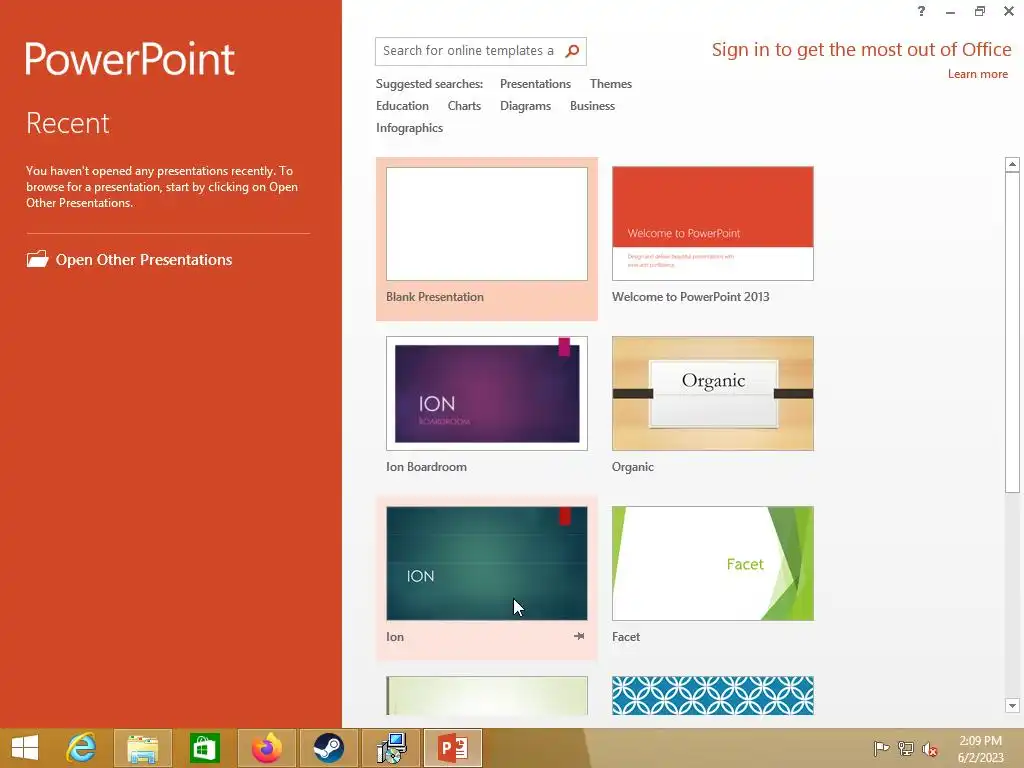
Task: Click the Ion Boardroom caption
Action: (426, 467)
